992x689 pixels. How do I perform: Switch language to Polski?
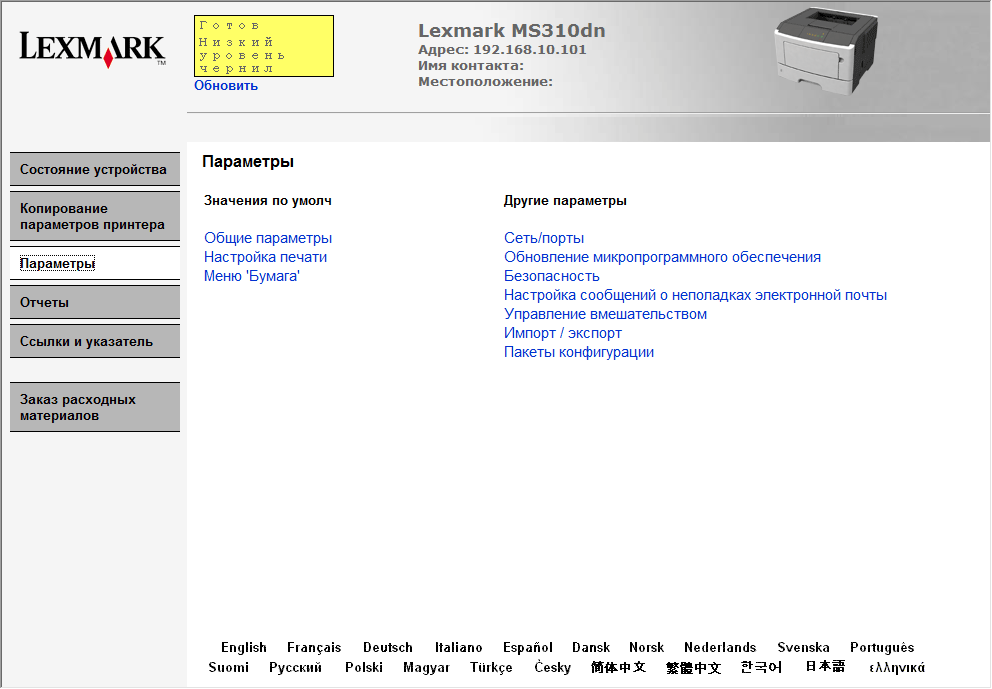pos(364,667)
